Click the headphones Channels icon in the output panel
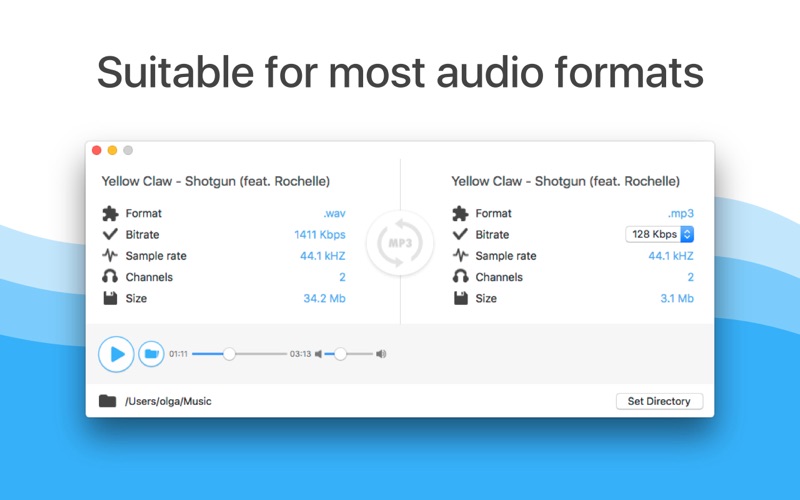The height and width of the screenshot is (500, 800). [460, 277]
